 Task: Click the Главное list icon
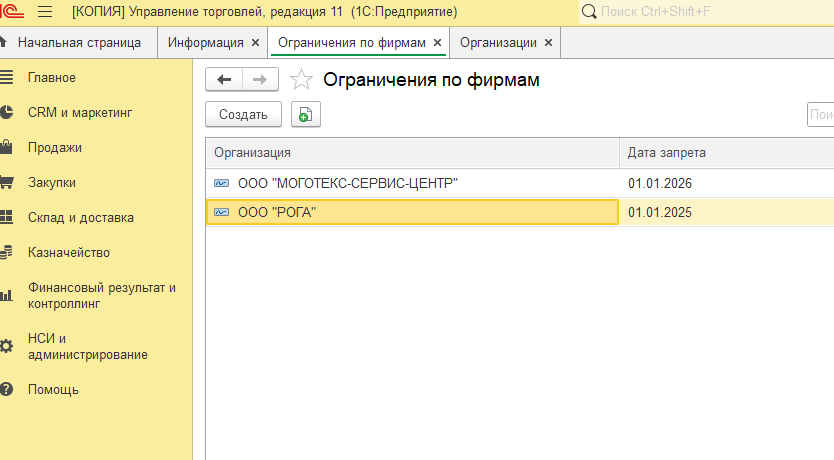pyautogui.click(x=6, y=78)
